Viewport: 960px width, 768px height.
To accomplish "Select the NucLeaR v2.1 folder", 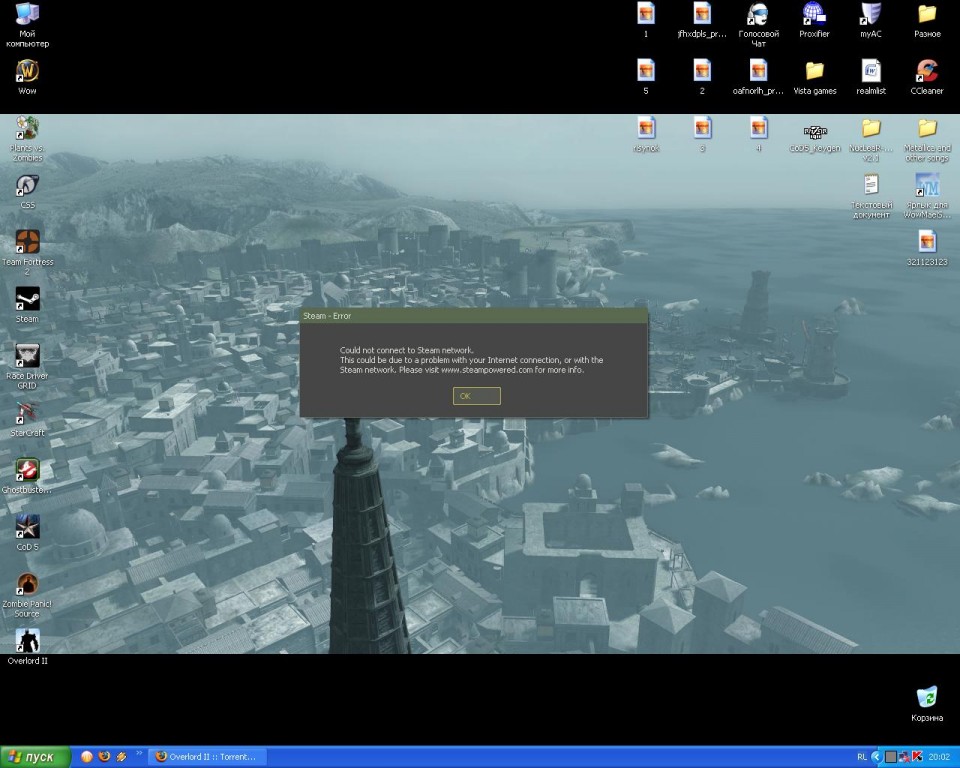I will click(871, 139).
